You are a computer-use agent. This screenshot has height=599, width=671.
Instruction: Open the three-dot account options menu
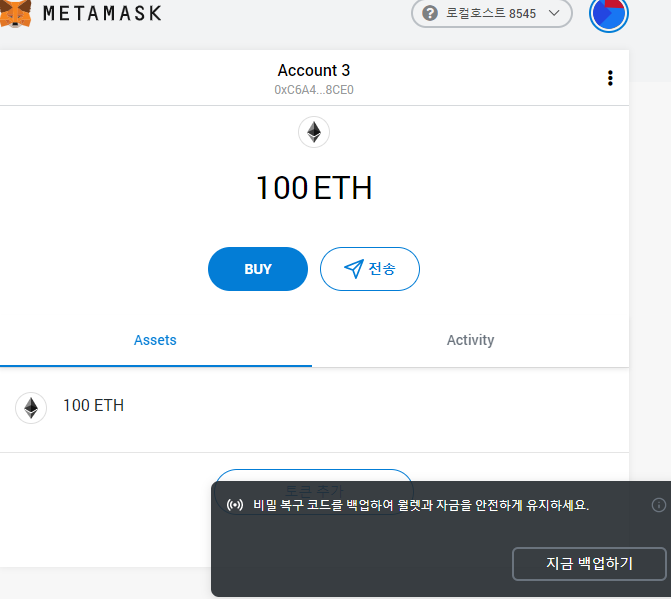tap(610, 78)
